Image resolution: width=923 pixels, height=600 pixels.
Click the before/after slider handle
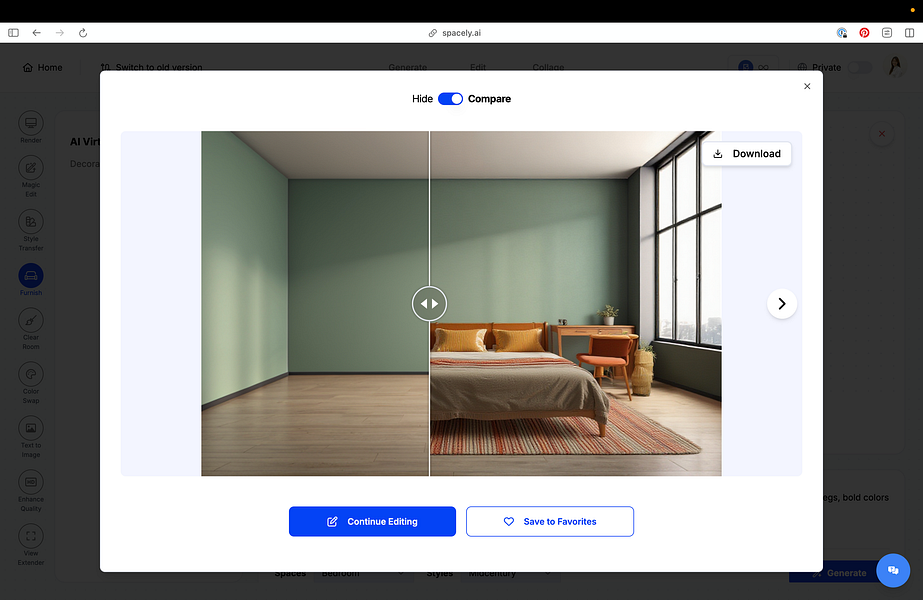pyautogui.click(x=429, y=304)
